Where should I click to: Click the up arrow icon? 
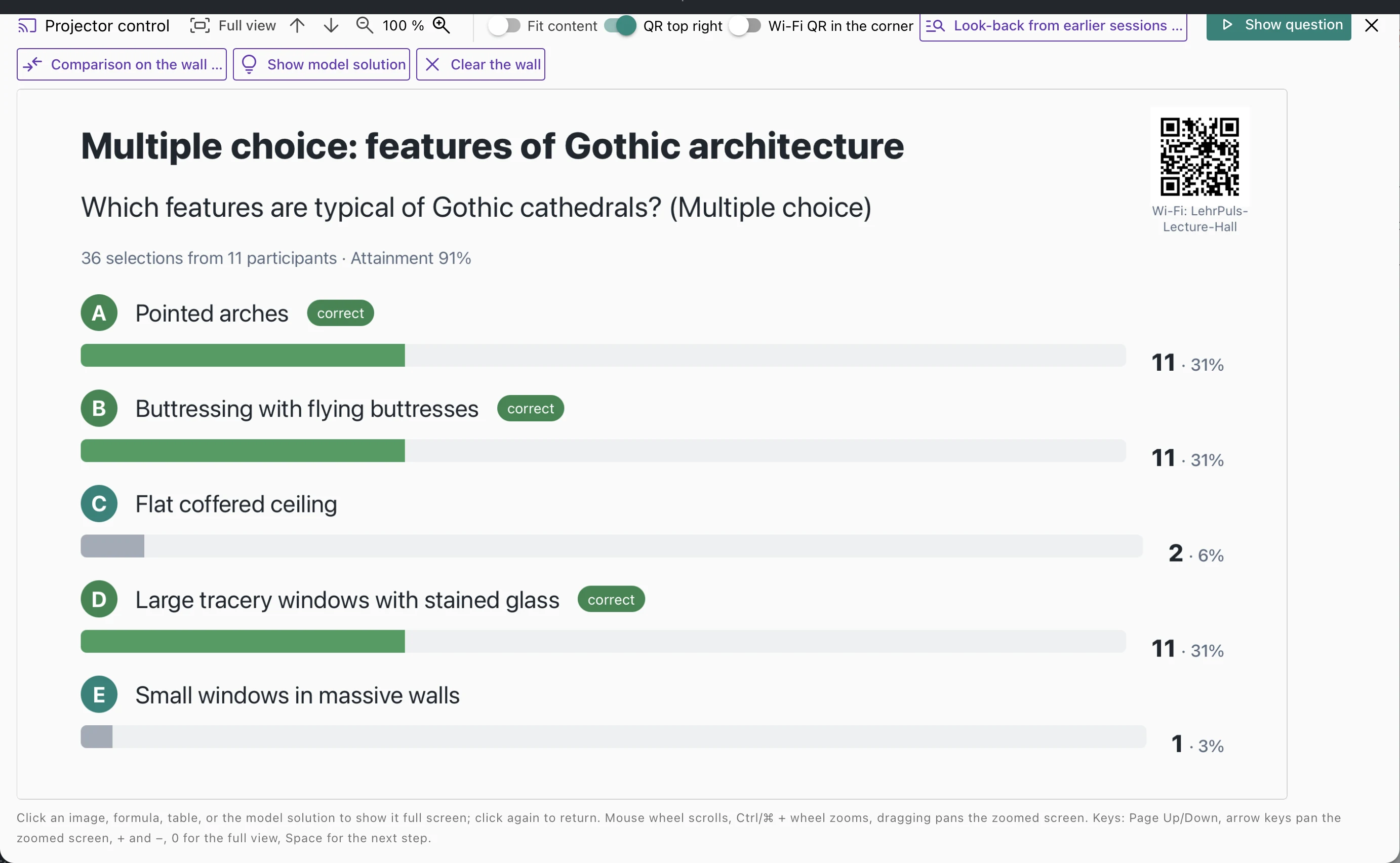(297, 26)
